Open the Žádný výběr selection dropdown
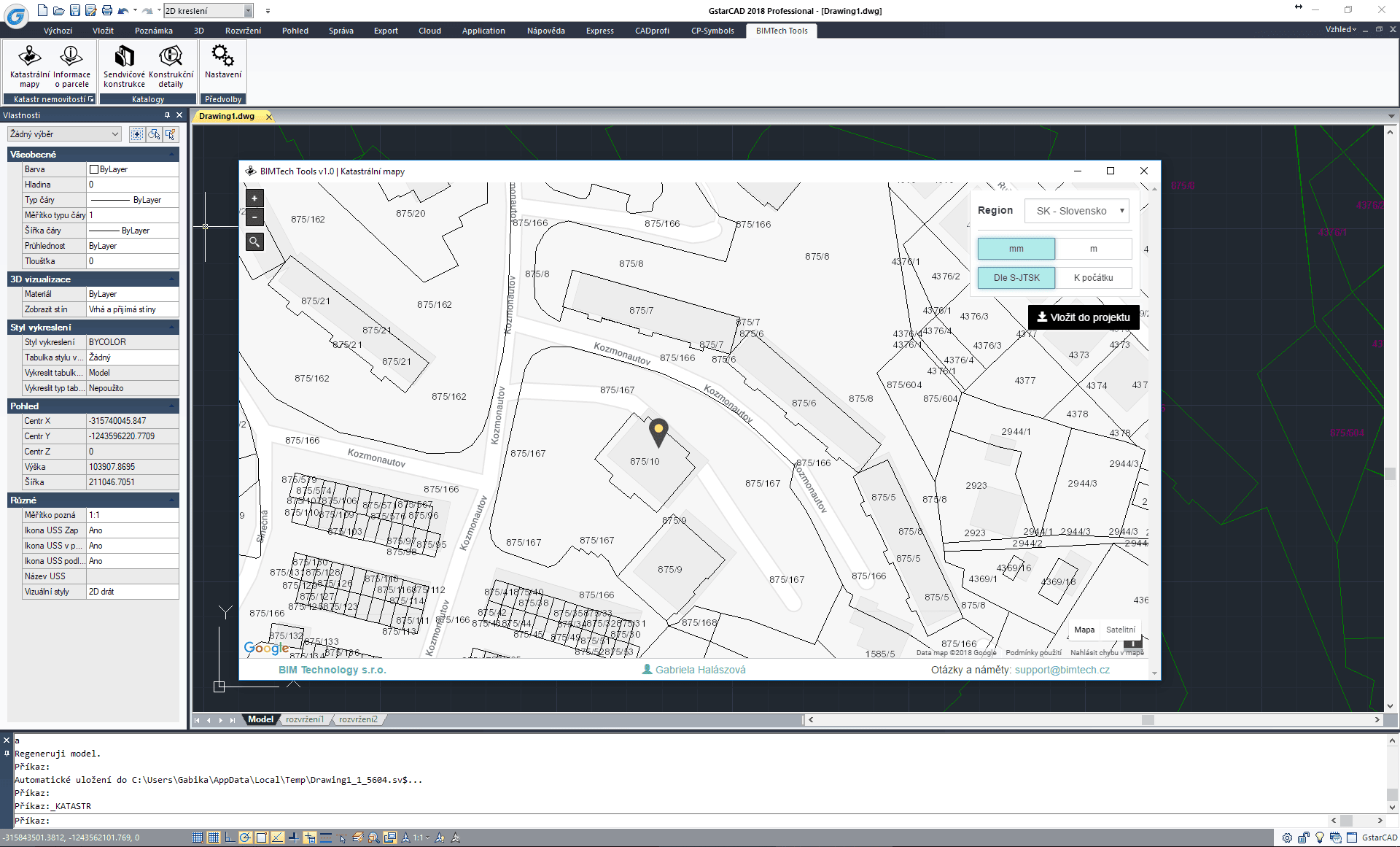Screen dimensions: 1400x847 click(64, 134)
